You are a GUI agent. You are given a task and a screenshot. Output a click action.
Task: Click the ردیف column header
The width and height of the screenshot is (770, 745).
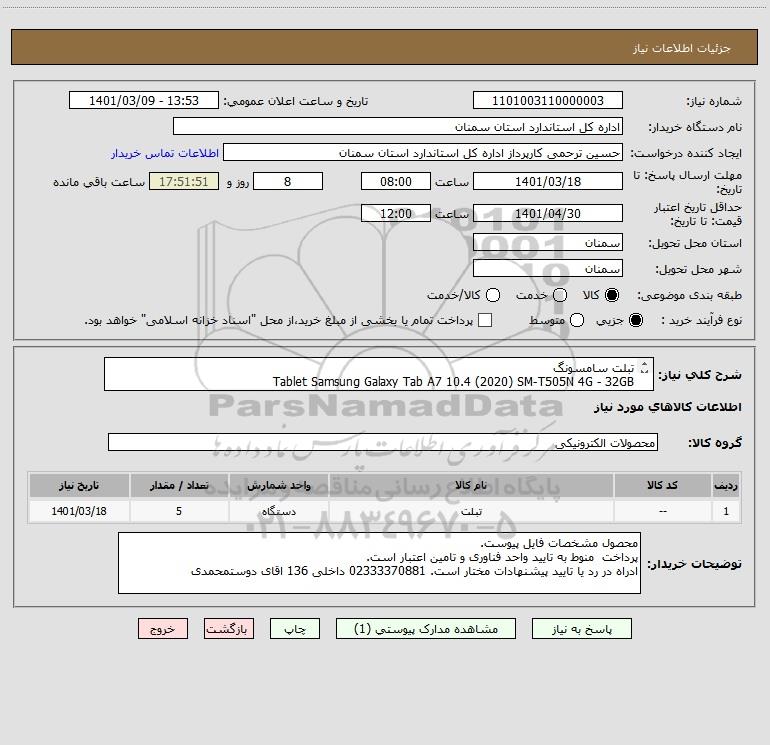pyautogui.click(x=726, y=485)
